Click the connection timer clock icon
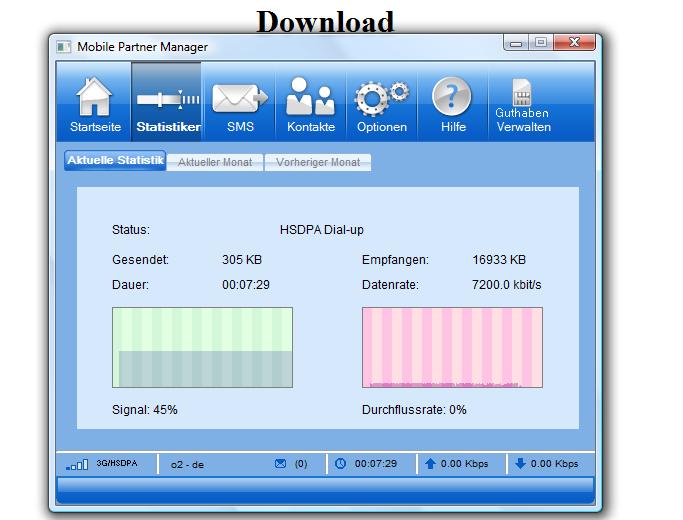 click(x=340, y=464)
